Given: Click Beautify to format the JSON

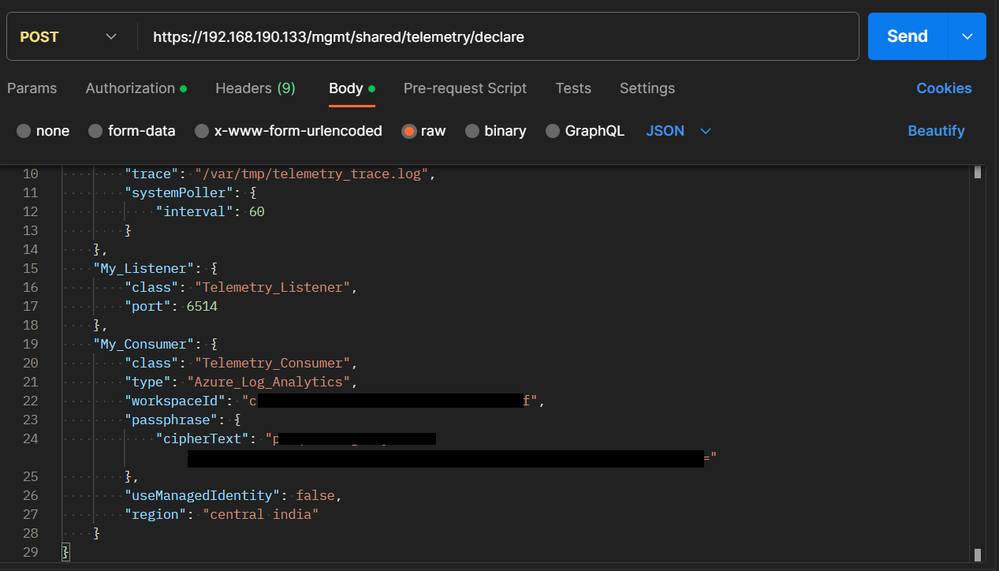Looking at the screenshot, I should tap(936, 131).
